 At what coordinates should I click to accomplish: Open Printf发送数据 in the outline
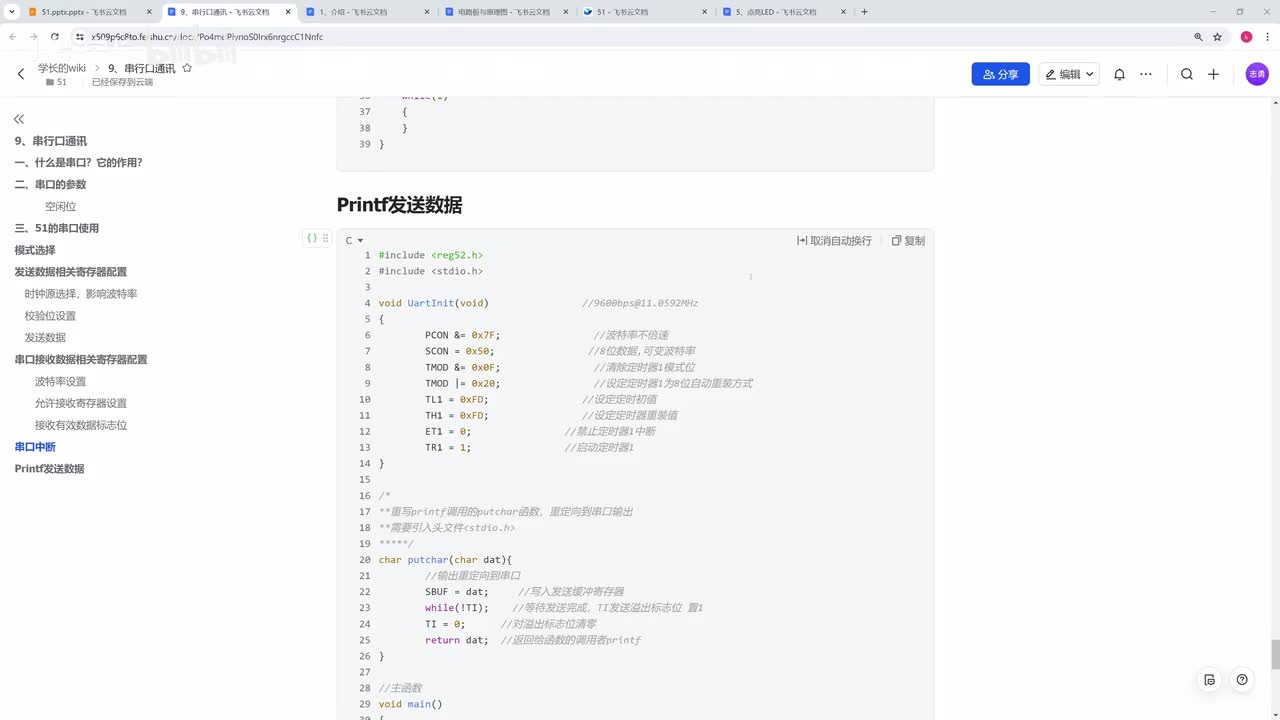(49, 469)
